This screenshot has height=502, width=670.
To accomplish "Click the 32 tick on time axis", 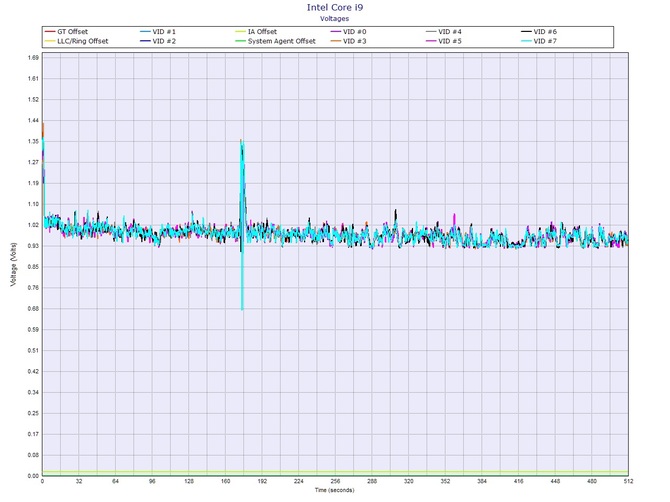I will pos(79,481).
